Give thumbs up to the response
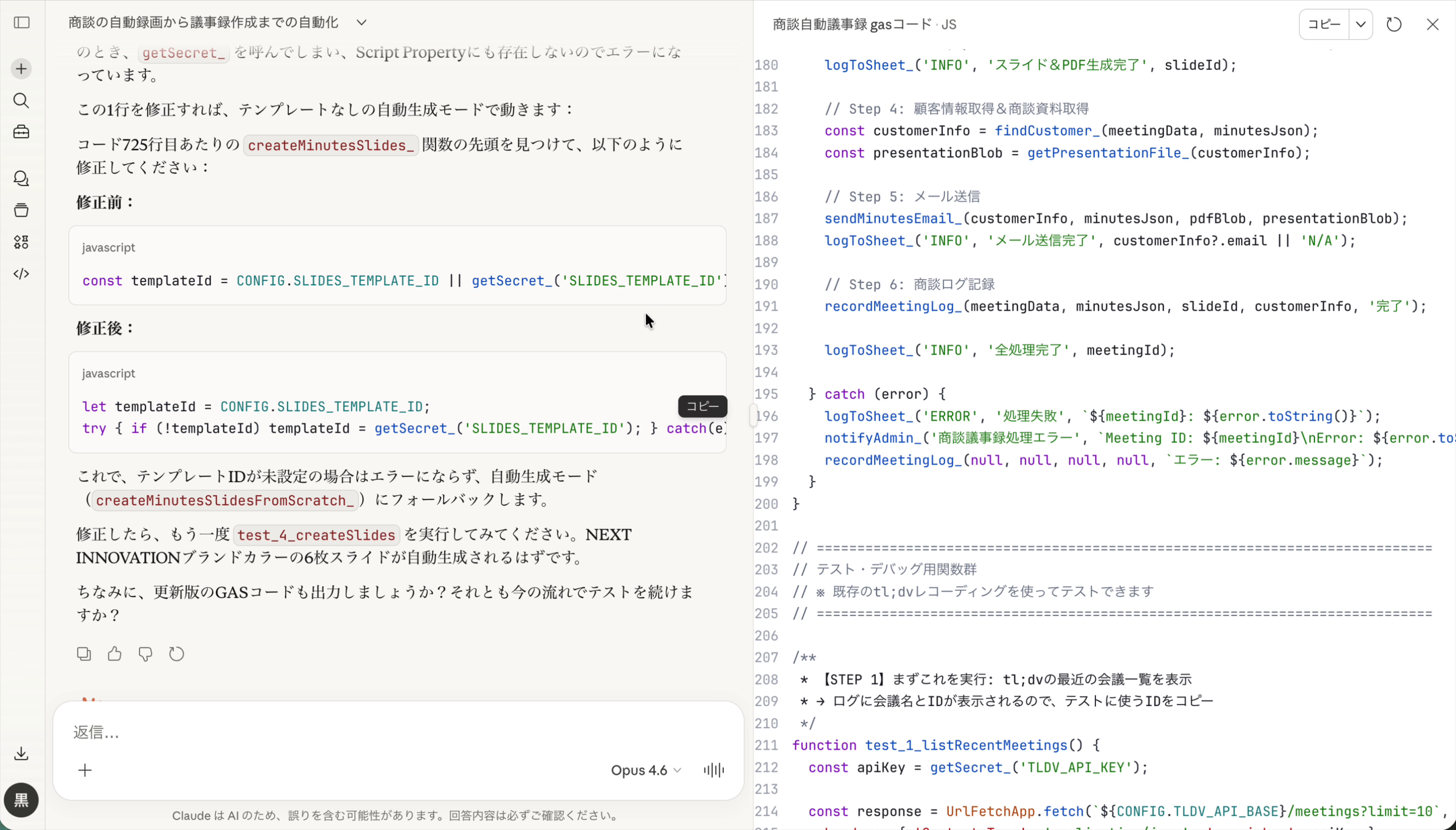 pyautogui.click(x=114, y=654)
